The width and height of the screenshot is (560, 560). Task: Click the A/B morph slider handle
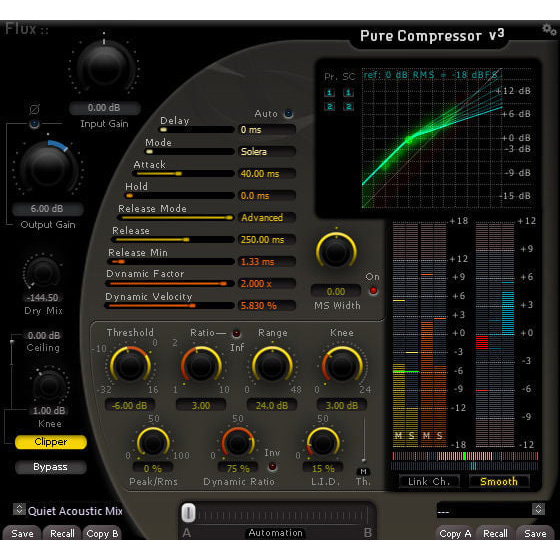[x=188, y=513]
